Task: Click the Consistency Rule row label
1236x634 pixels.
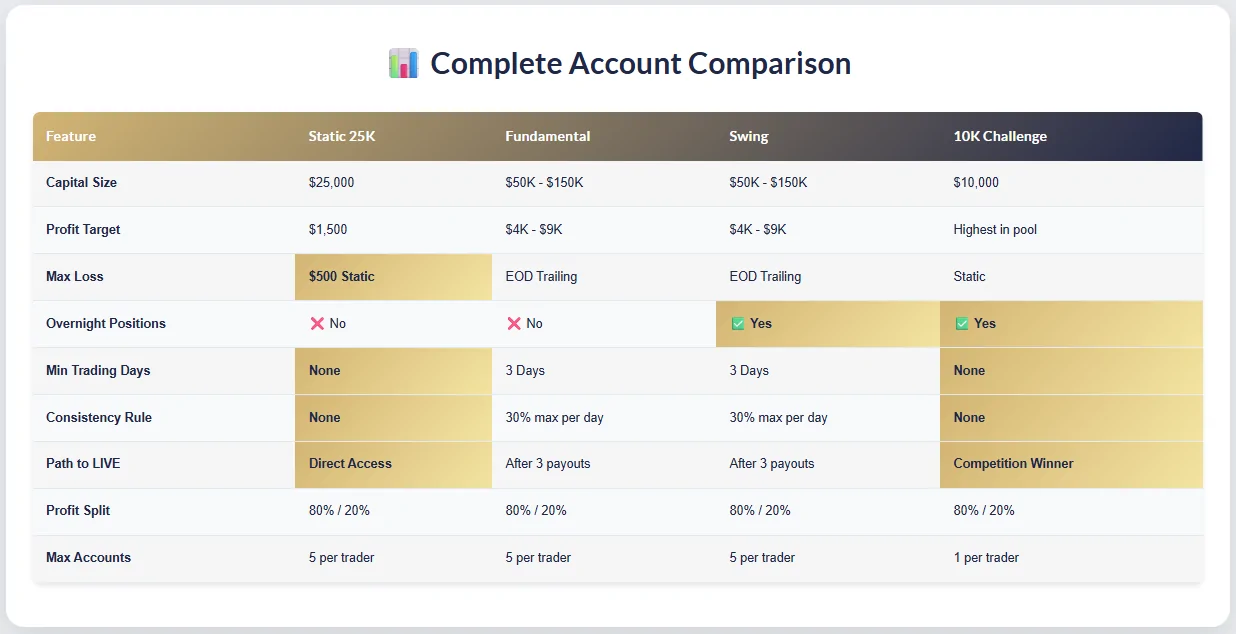Action: click(x=99, y=417)
